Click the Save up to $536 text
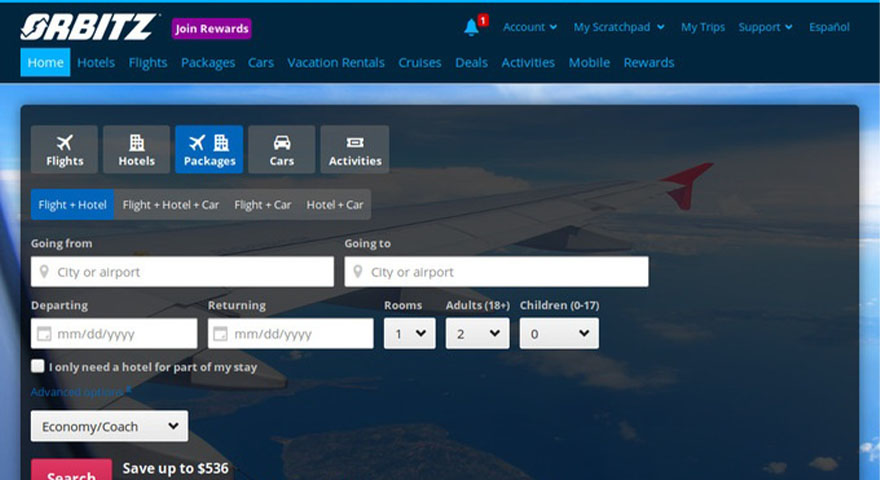Viewport: 880px width, 480px height. tap(176, 468)
